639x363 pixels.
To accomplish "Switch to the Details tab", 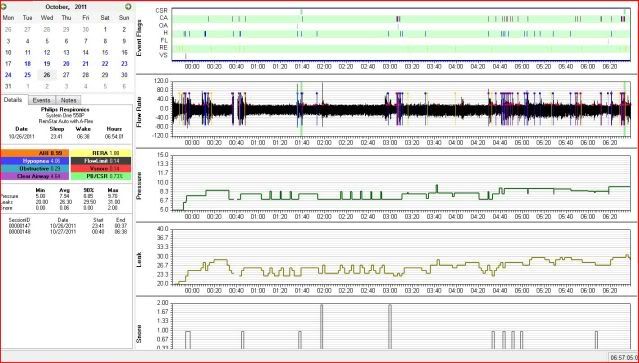I will [x=14, y=100].
